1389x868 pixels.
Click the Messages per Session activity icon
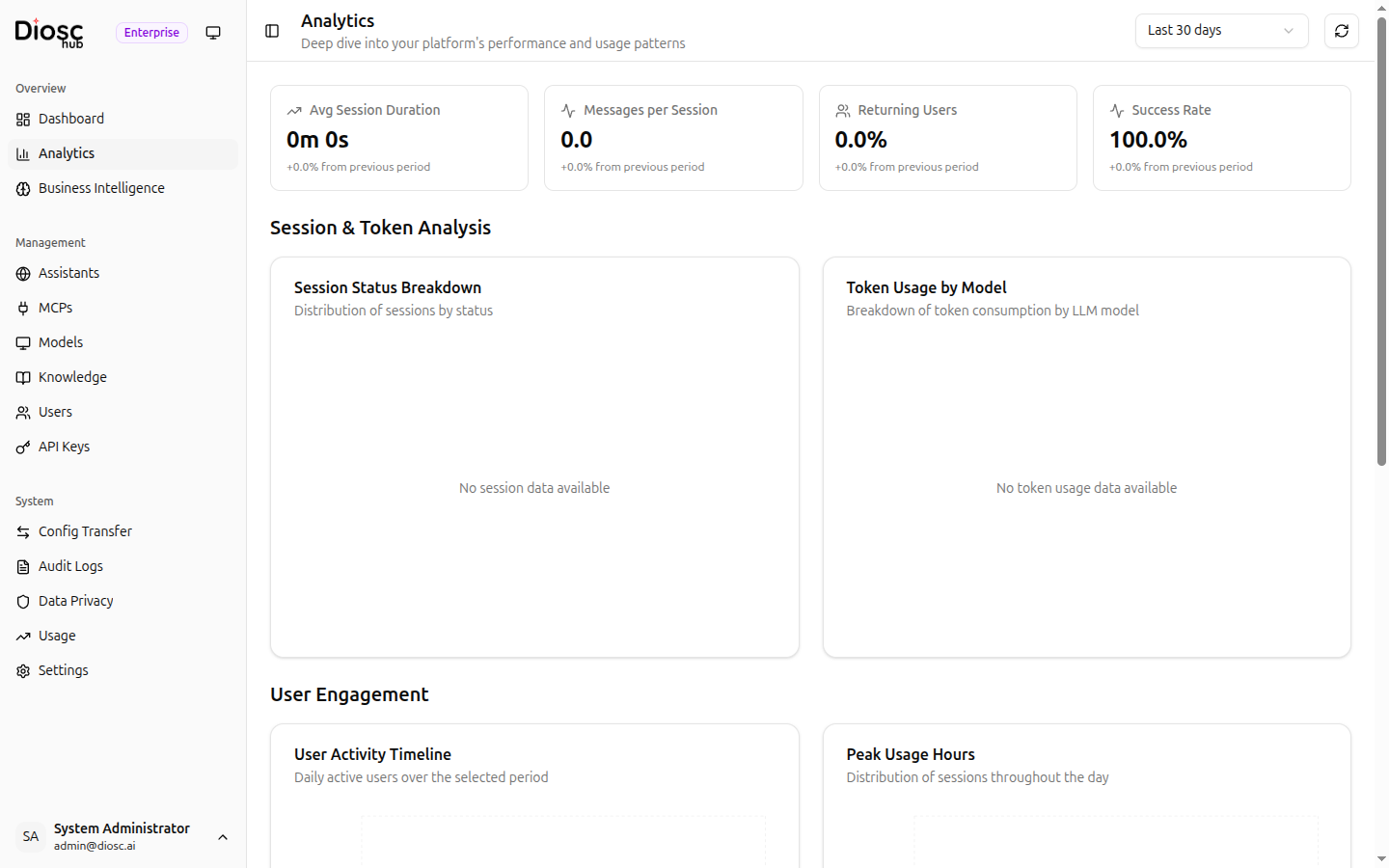coord(568,111)
